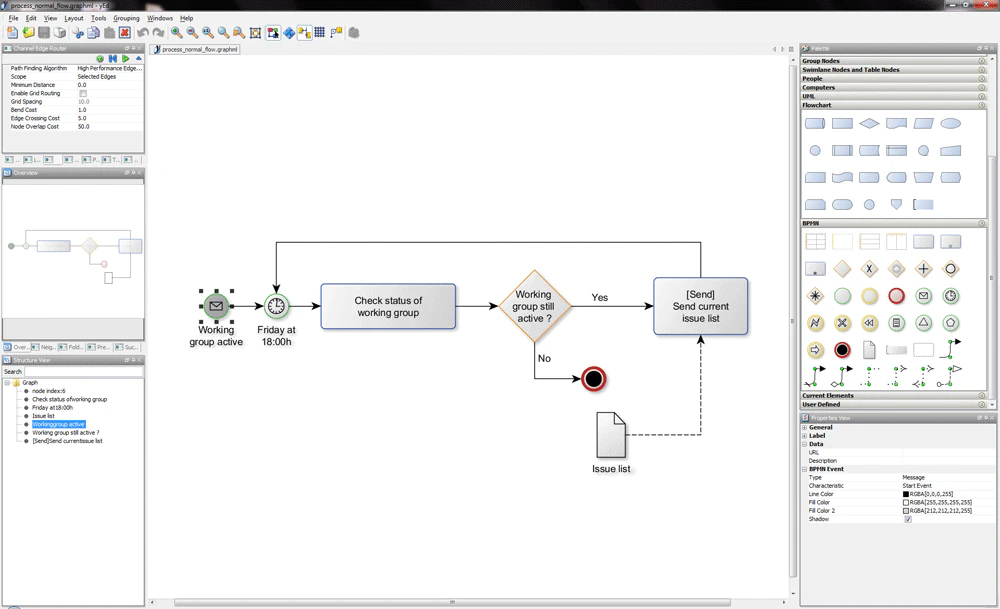Select the Cut tool in the toolbar
This screenshot has height=609, width=1000.
[x=78, y=32]
